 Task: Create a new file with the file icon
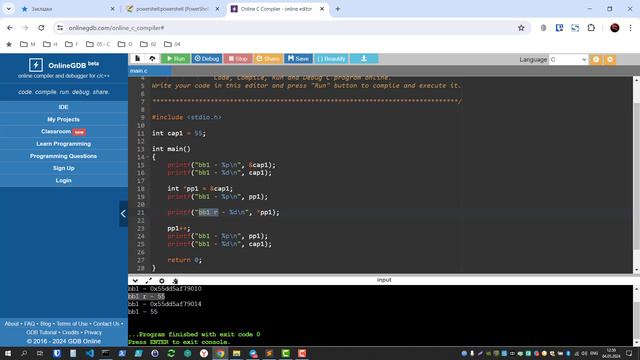click(x=138, y=59)
